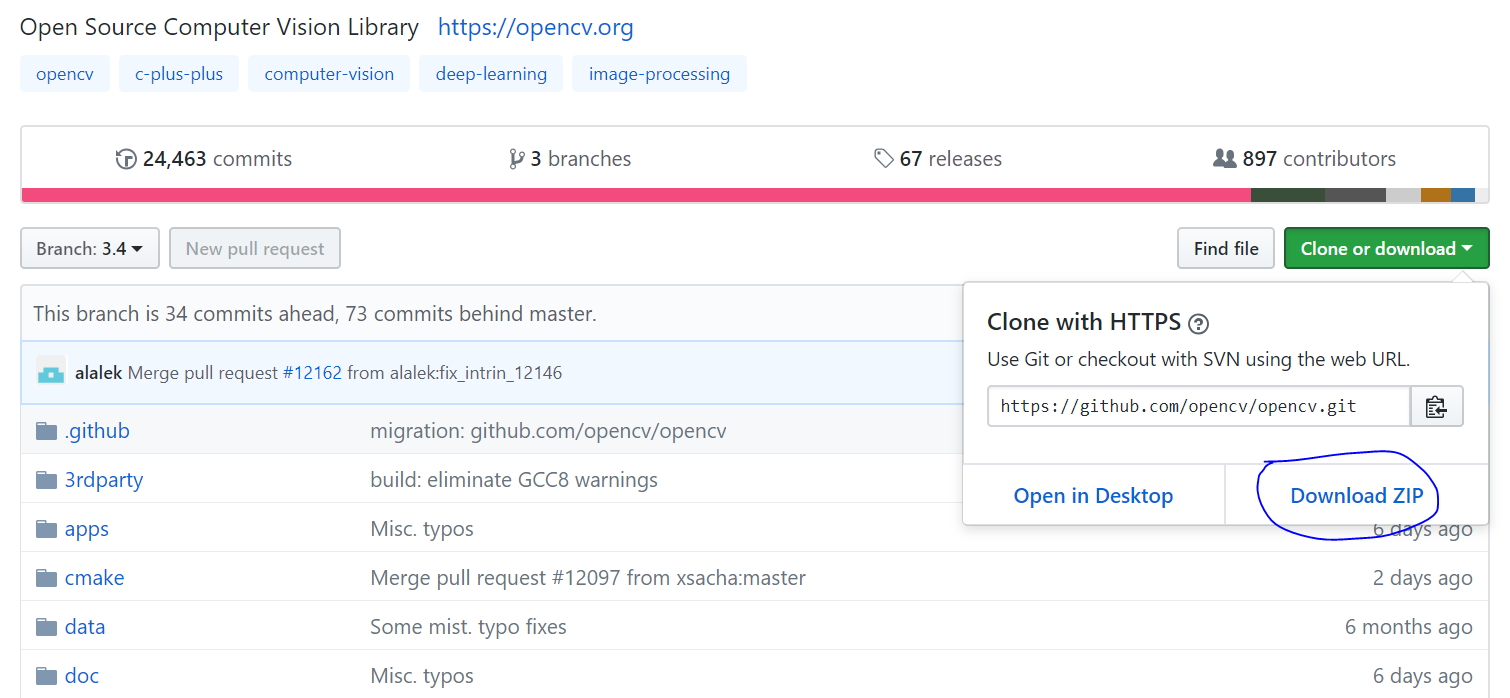Image resolution: width=1510 pixels, height=698 pixels.
Task: Click the dark green language bar segment
Action: pos(1288,195)
